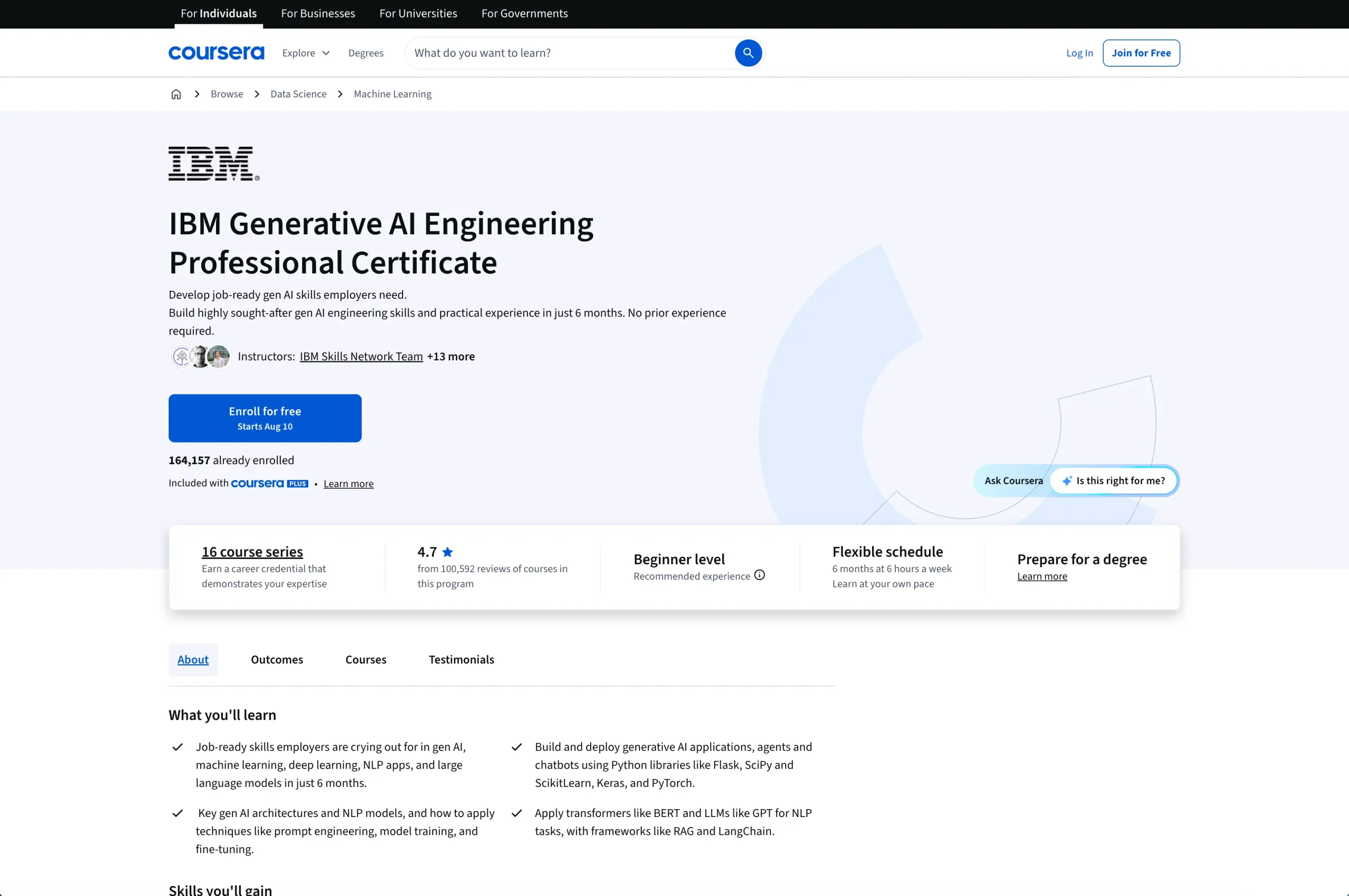1349x896 pixels.
Task: Open the 16 course series link
Action: 252,552
